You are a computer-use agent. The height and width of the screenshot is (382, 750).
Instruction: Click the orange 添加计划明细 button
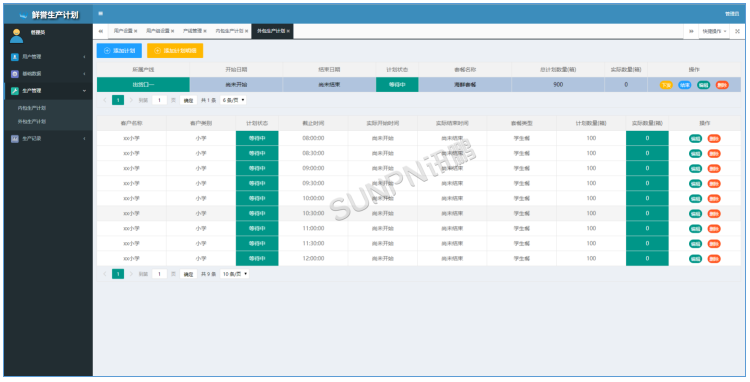(175, 51)
